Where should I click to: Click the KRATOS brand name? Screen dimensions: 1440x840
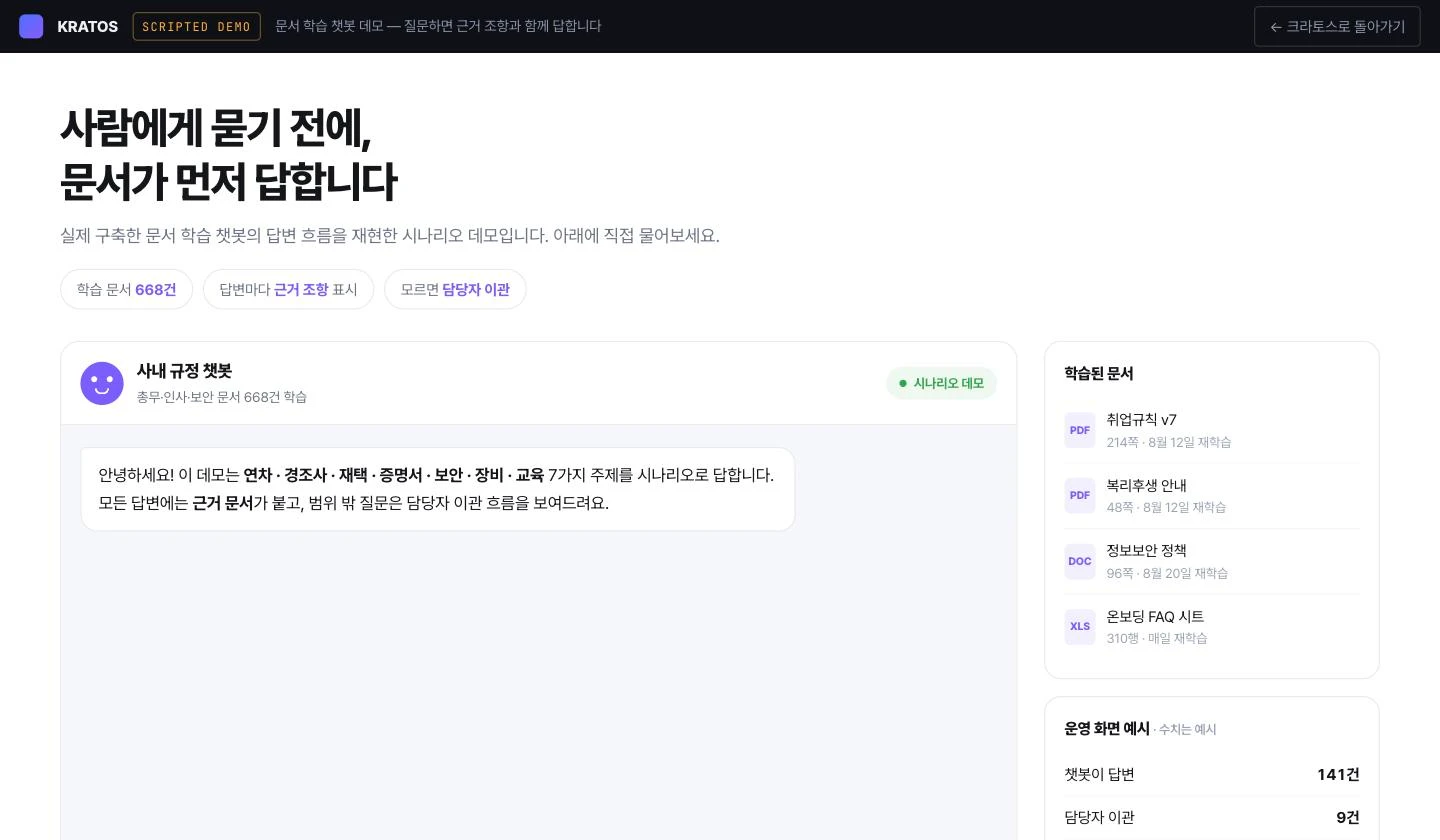88,26
